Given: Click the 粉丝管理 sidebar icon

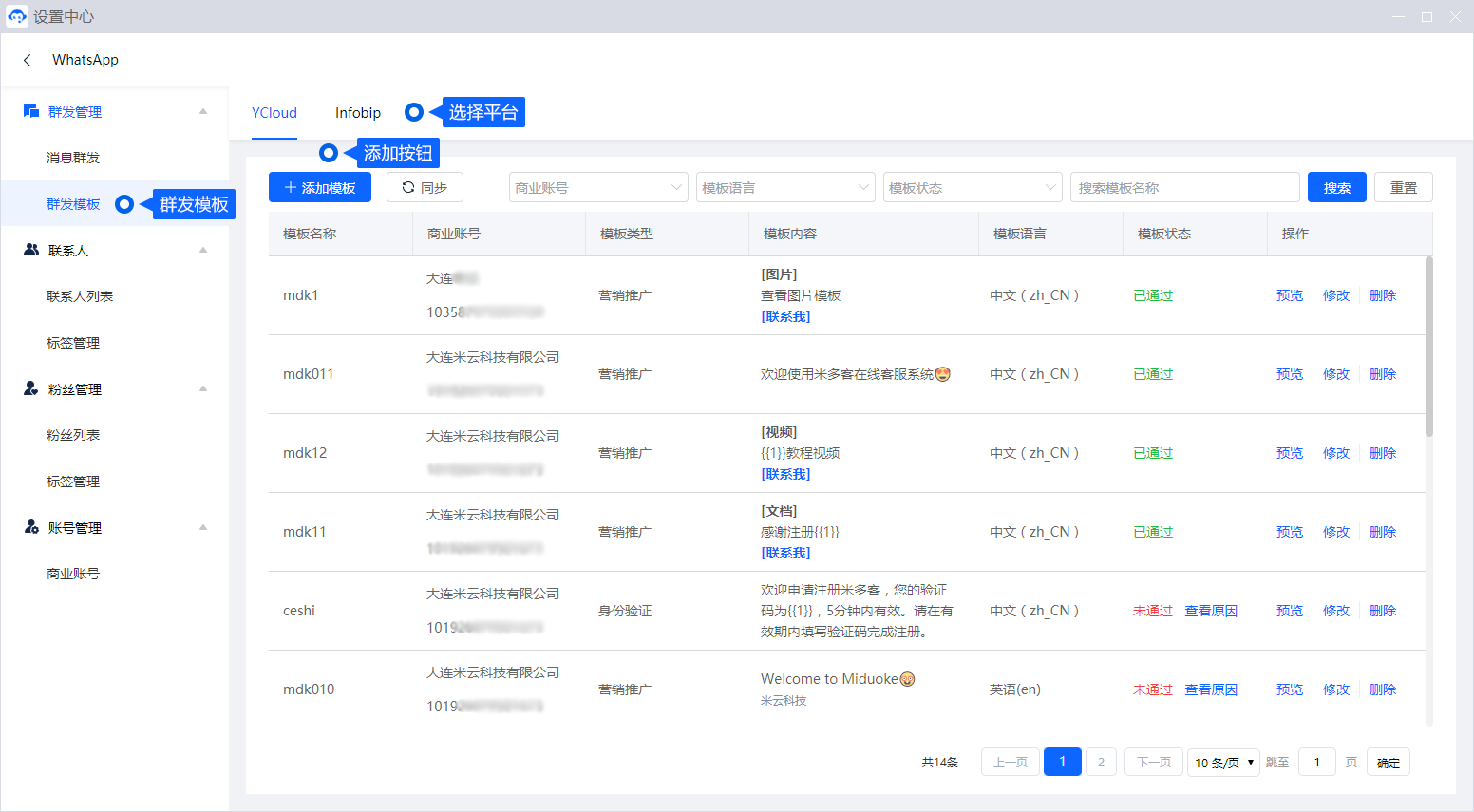Looking at the screenshot, I should [31, 388].
